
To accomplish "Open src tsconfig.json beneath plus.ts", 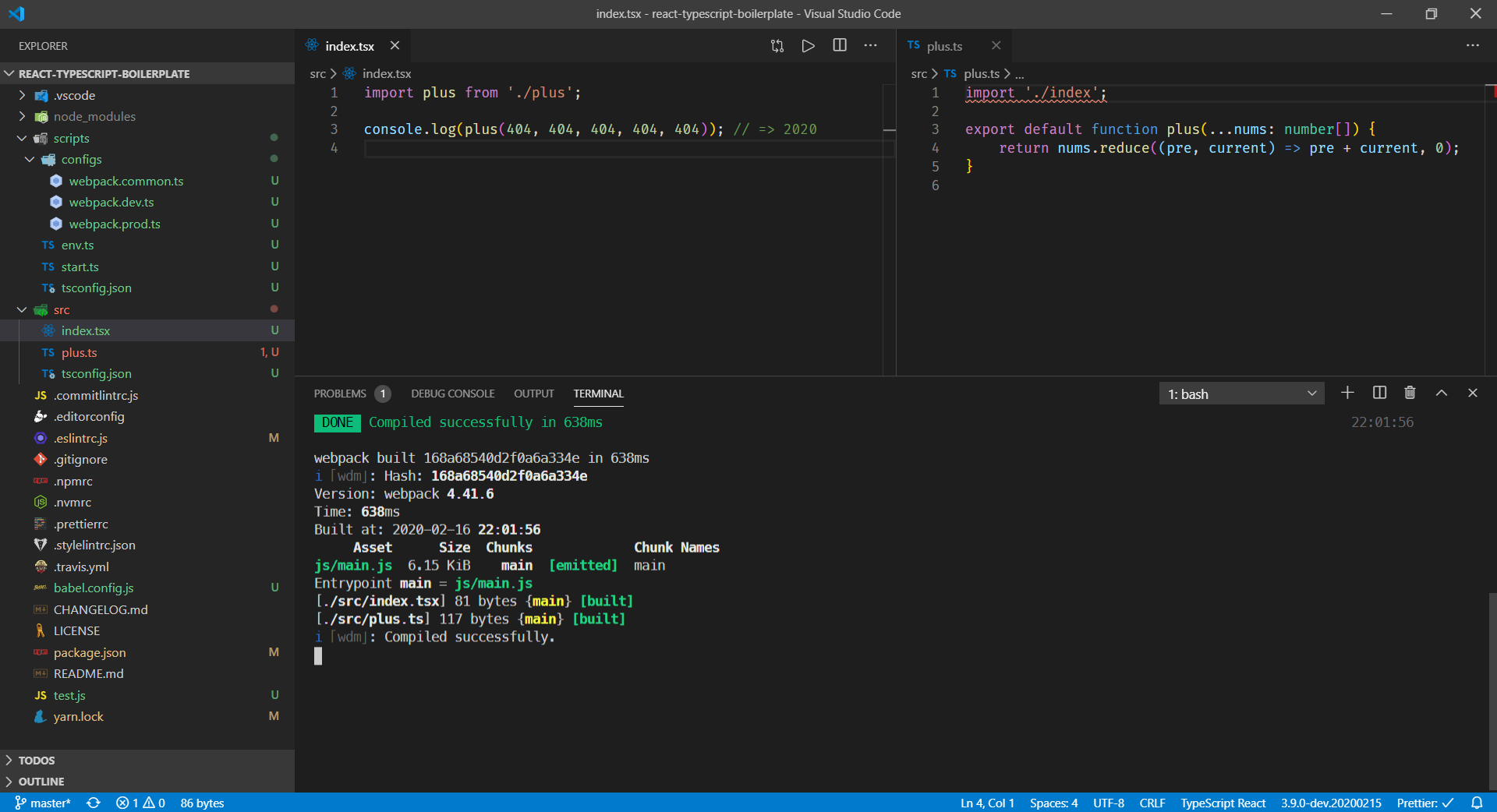I will pos(147,373).
